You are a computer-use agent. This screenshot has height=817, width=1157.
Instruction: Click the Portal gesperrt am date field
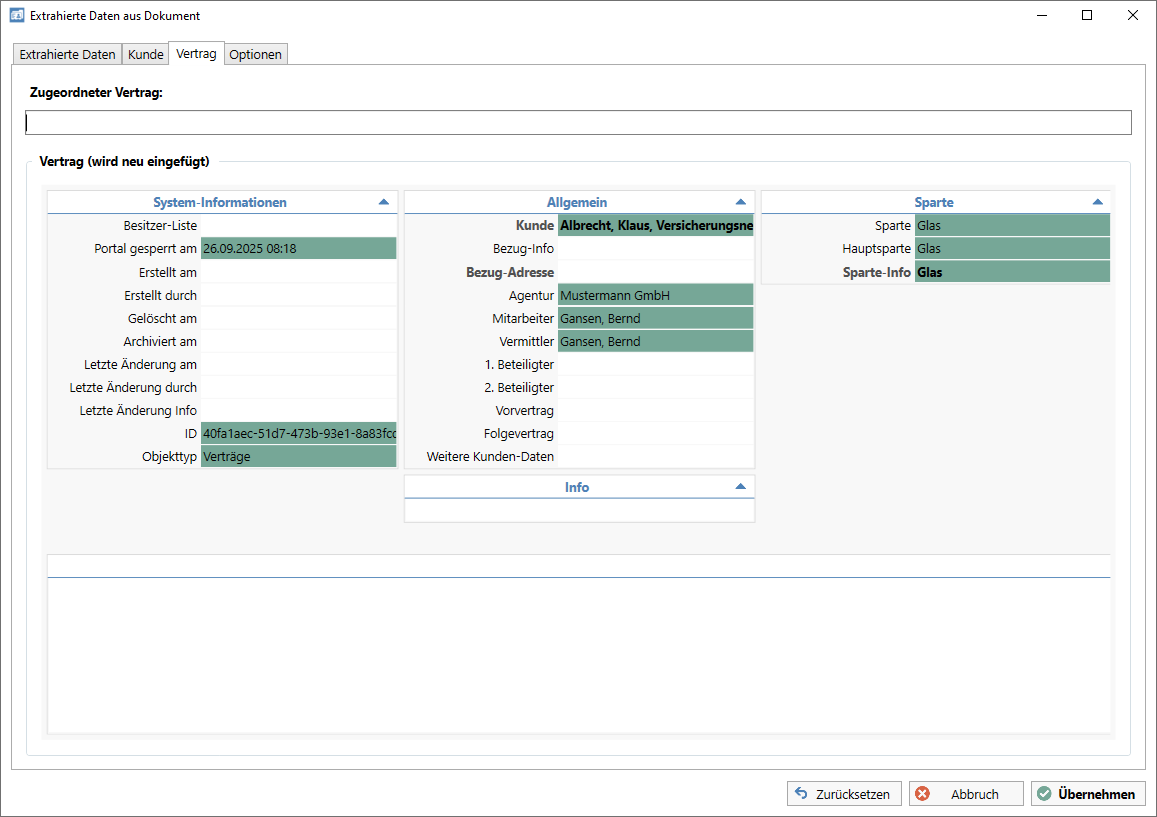coord(298,249)
